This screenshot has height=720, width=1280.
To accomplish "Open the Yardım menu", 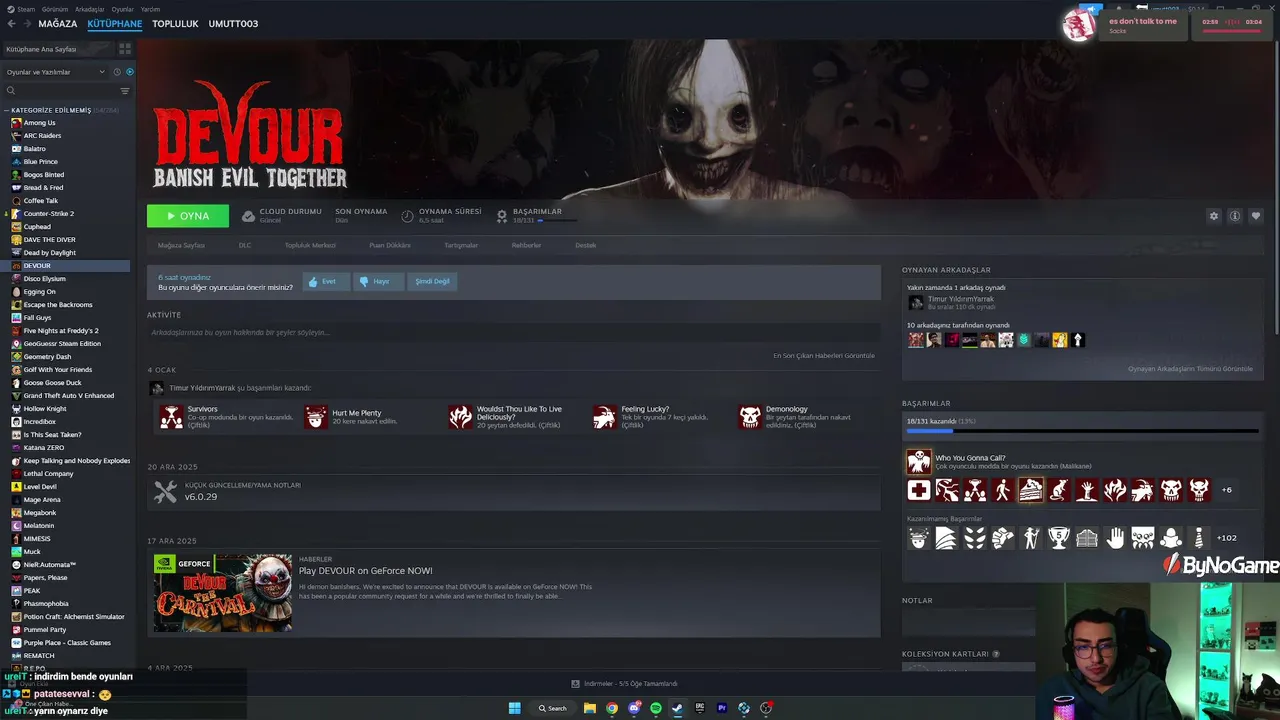I will pos(150,9).
